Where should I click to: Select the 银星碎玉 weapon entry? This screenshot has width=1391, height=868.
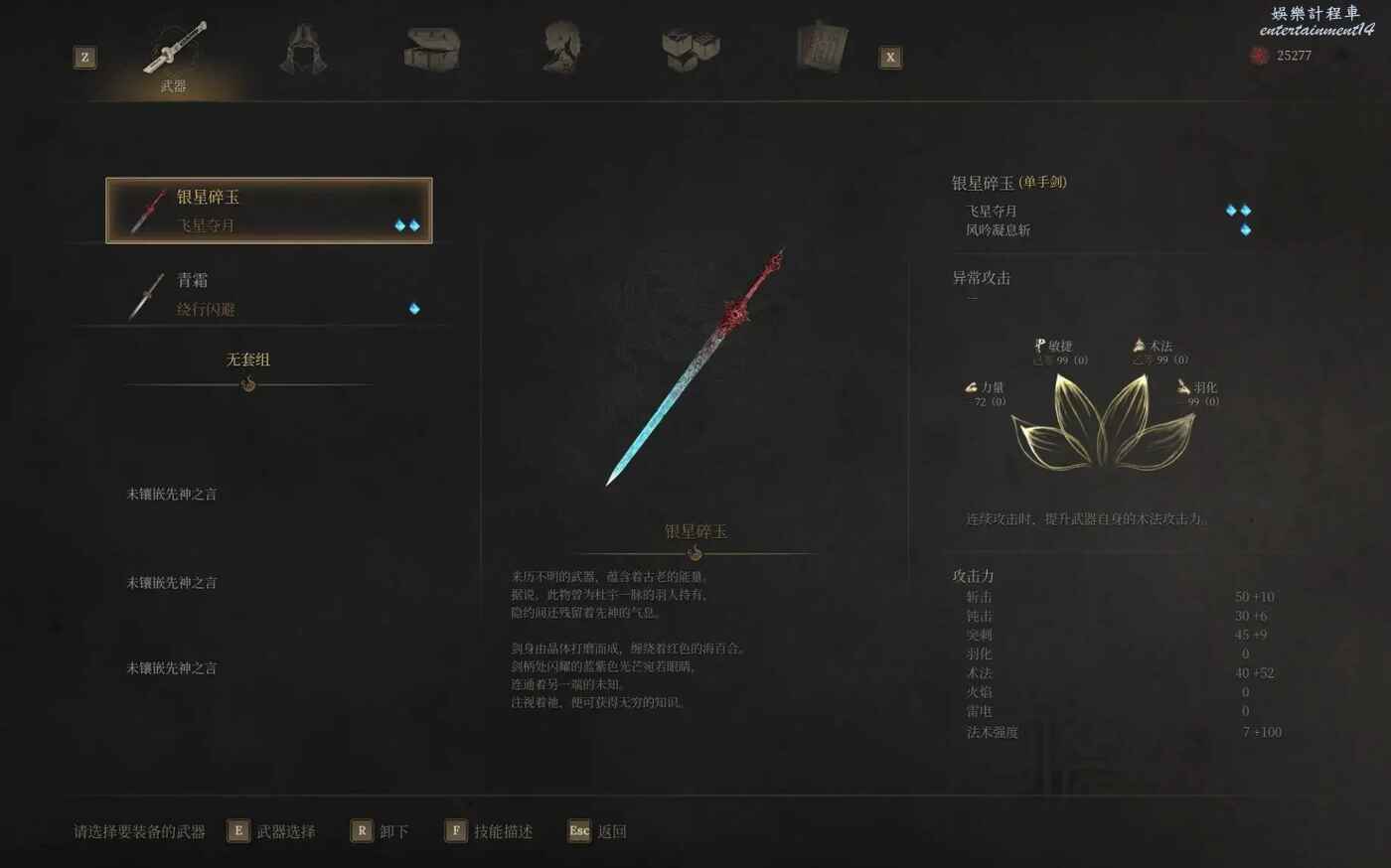click(269, 211)
